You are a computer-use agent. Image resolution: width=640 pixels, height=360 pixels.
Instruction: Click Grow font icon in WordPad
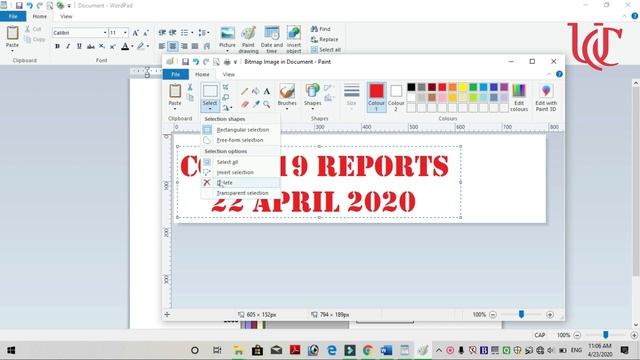coord(136,33)
